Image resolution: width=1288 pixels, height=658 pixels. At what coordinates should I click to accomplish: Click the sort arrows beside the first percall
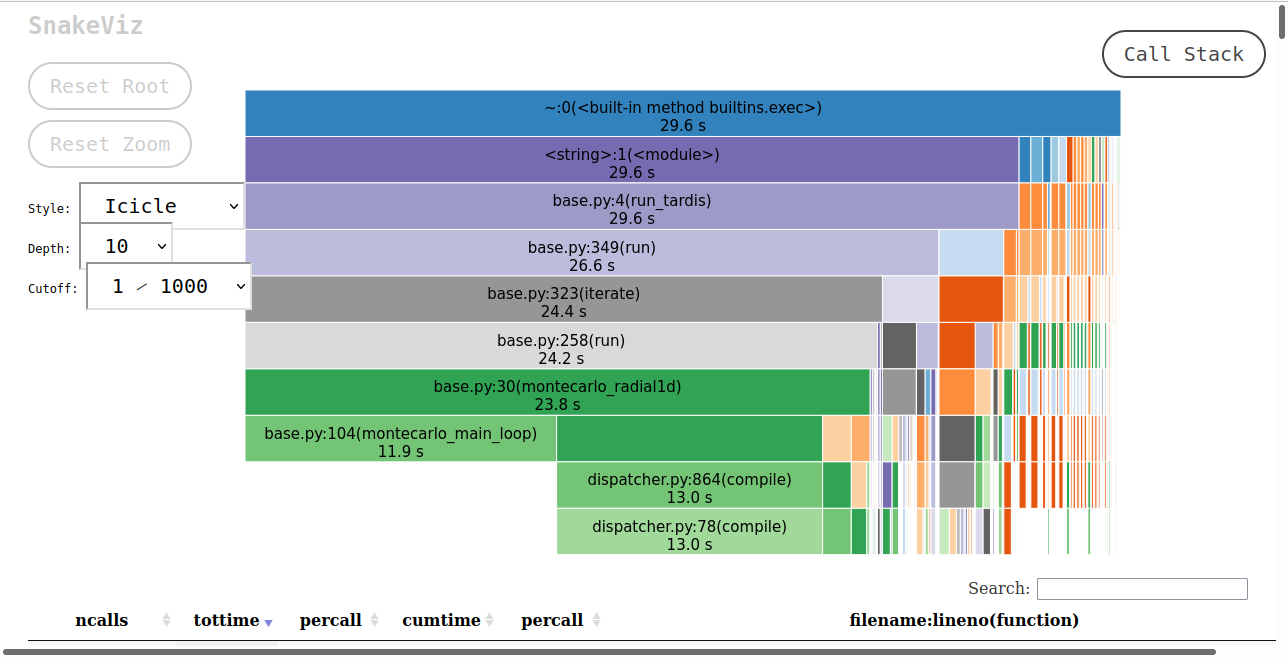point(374,620)
